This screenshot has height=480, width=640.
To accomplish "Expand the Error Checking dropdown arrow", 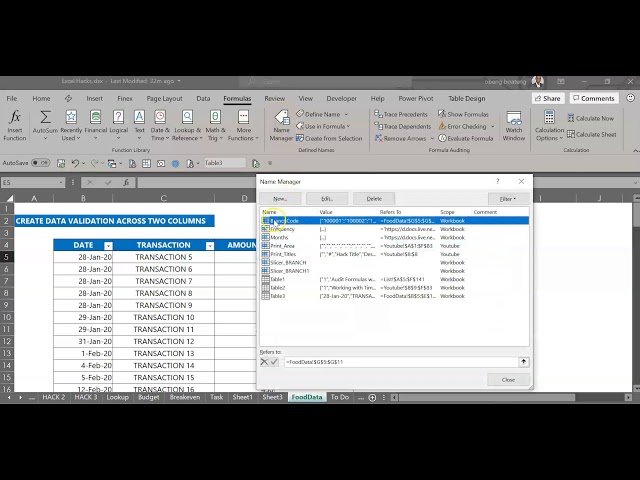I will (x=493, y=127).
